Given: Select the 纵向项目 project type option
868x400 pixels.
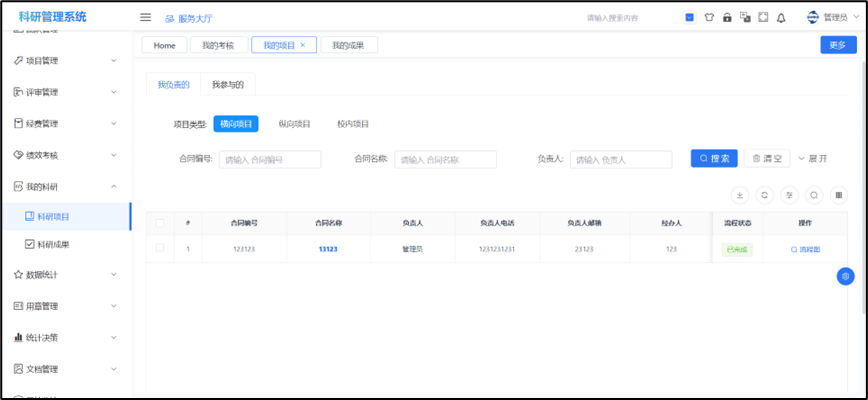Looking at the screenshot, I should click(x=294, y=124).
